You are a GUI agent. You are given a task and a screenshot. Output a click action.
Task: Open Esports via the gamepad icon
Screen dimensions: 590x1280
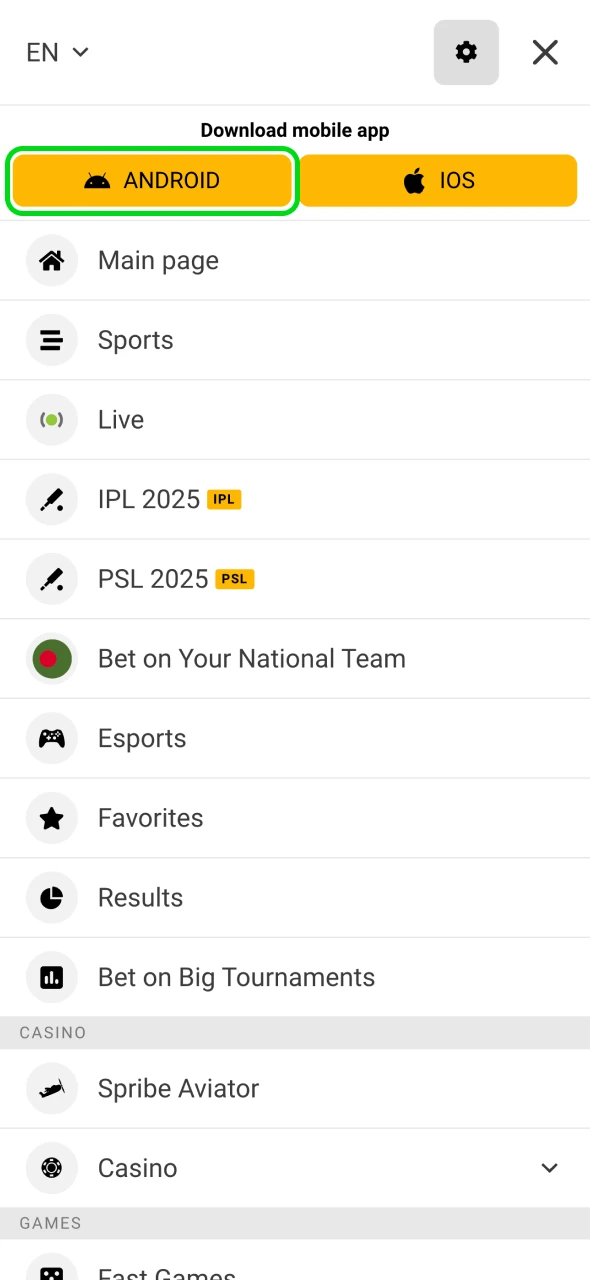[51, 738]
